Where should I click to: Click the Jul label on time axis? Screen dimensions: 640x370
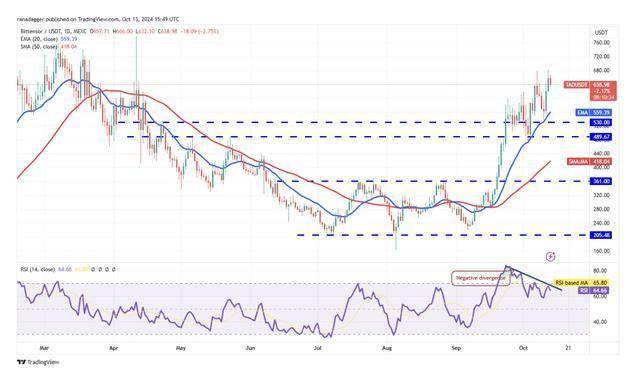click(317, 348)
